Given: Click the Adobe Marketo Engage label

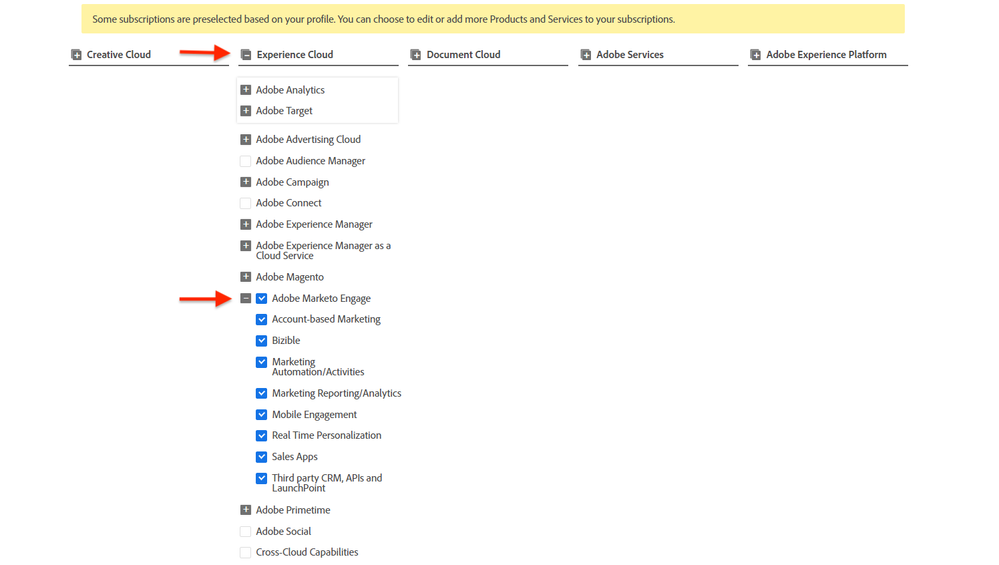Looking at the screenshot, I should 321,298.
